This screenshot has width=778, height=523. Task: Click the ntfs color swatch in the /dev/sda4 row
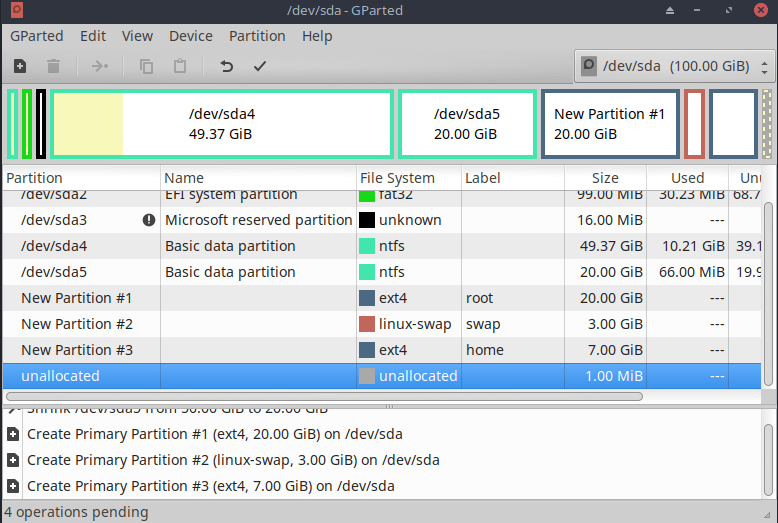pyautogui.click(x=367, y=246)
